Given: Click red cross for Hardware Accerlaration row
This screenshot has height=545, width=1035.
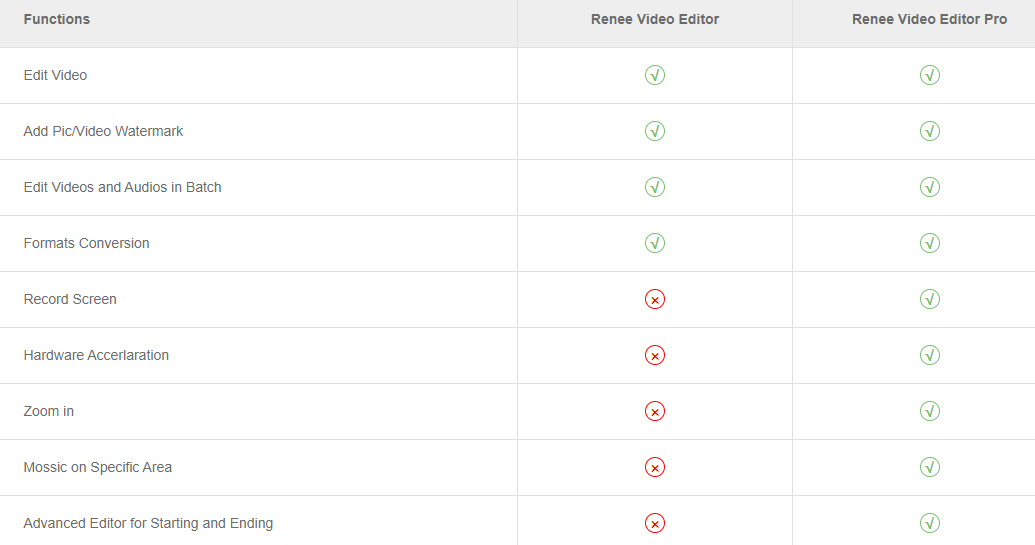Looking at the screenshot, I should coord(655,356).
